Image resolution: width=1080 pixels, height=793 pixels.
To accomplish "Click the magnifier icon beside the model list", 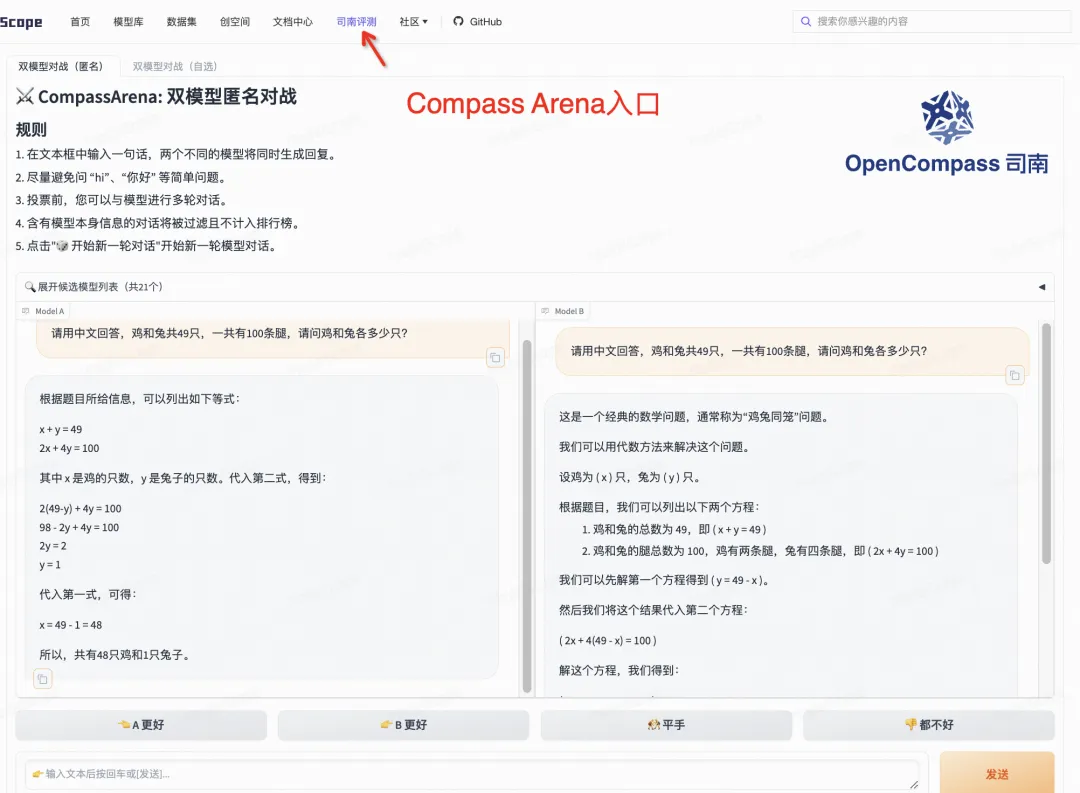I will click(x=32, y=286).
